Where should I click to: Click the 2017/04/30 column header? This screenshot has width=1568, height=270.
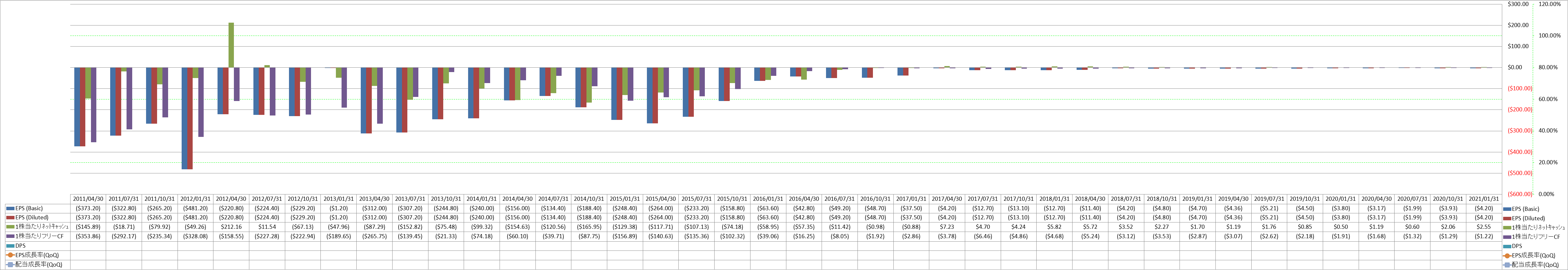click(947, 199)
